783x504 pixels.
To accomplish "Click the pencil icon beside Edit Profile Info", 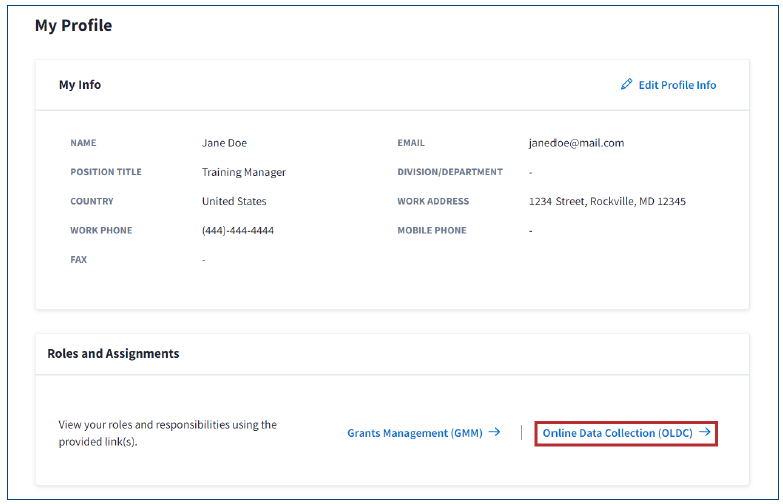I will [627, 85].
